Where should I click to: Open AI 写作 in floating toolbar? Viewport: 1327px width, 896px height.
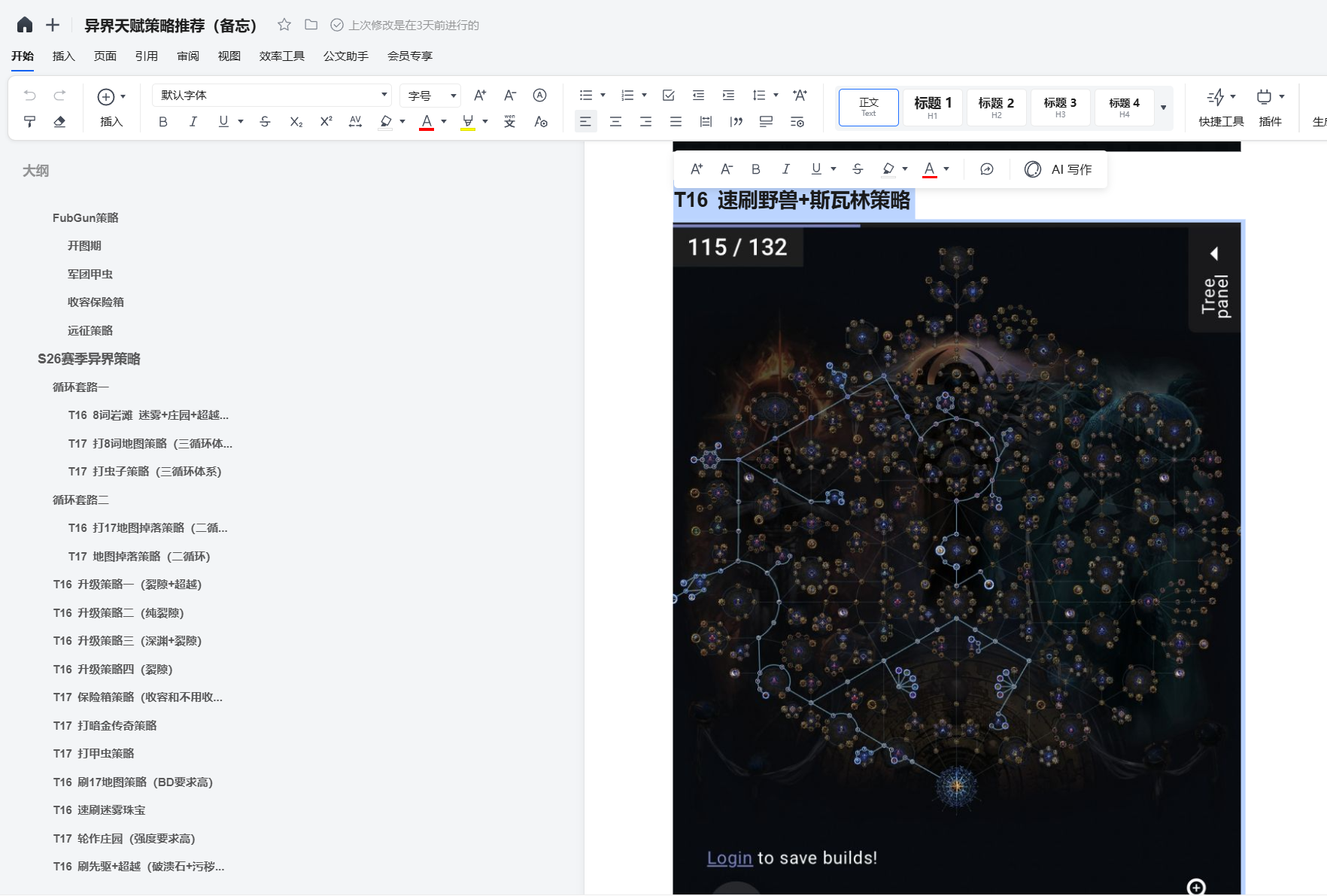click(1058, 169)
